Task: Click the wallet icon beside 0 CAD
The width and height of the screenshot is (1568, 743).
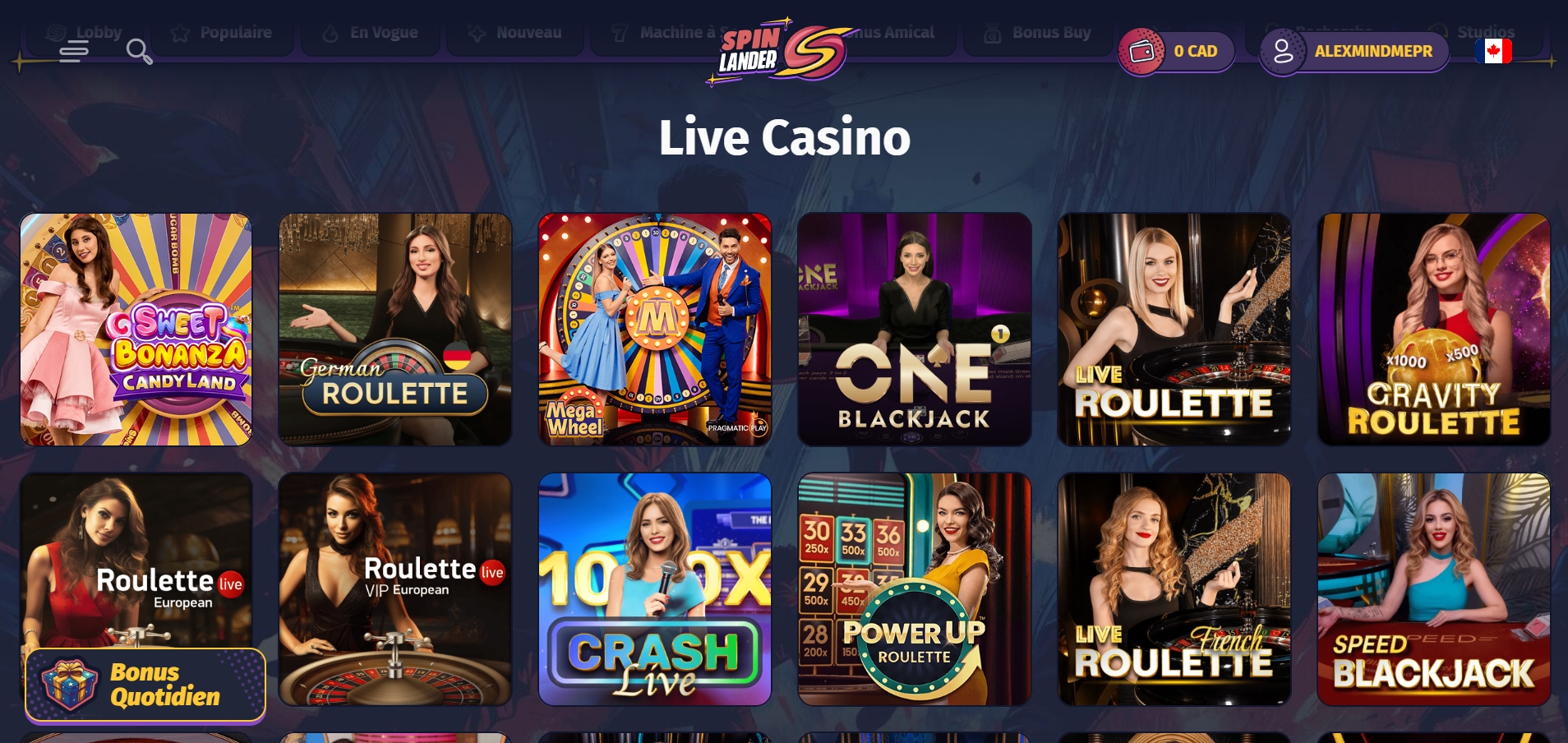Action: 1141,52
